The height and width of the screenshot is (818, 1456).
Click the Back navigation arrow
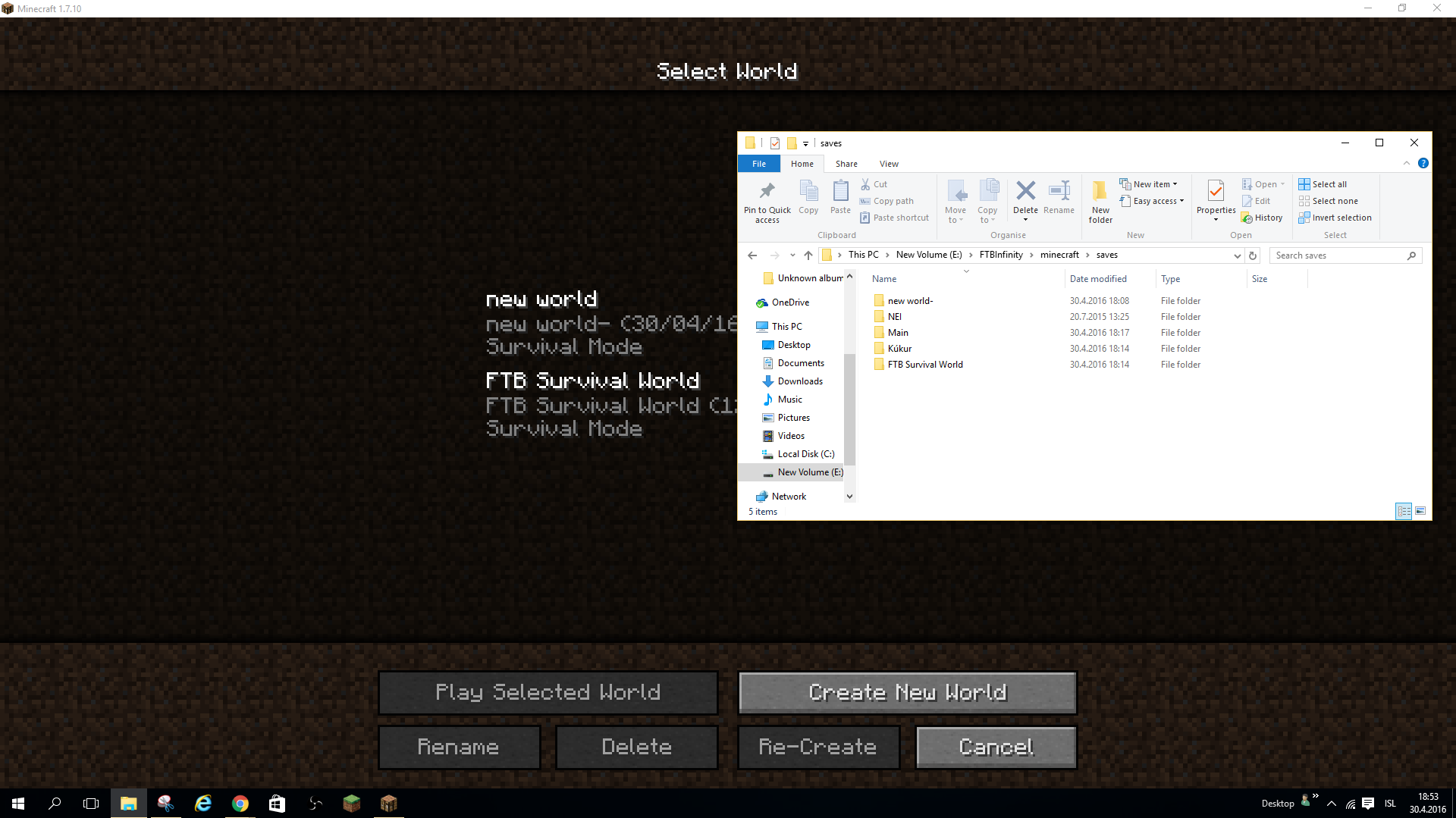tap(752, 255)
